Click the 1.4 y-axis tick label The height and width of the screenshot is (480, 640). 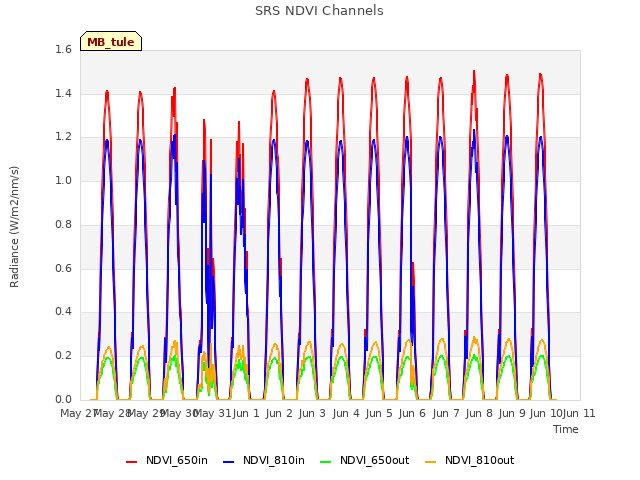coord(63,93)
